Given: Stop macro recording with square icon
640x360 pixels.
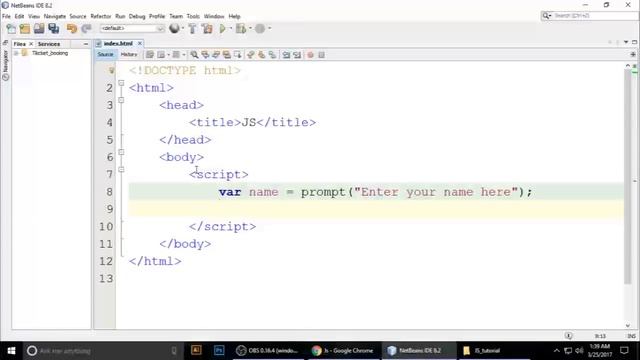Looking at the screenshot, I should (322, 55).
